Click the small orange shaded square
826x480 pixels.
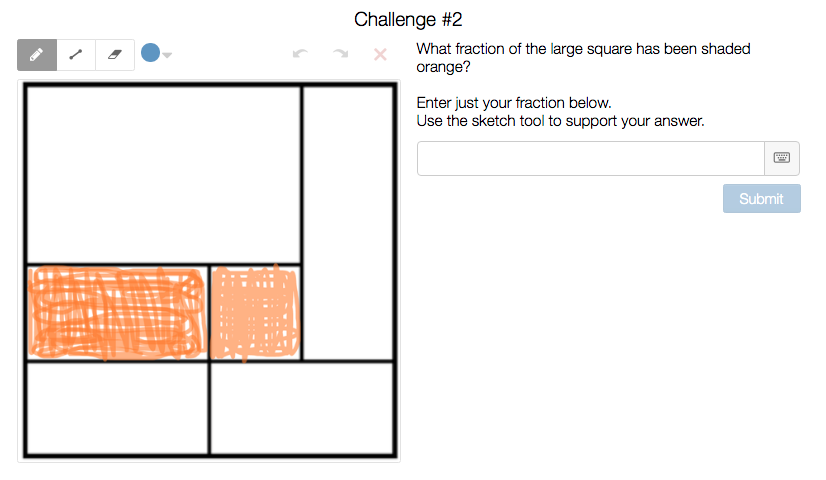pos(255,313)
